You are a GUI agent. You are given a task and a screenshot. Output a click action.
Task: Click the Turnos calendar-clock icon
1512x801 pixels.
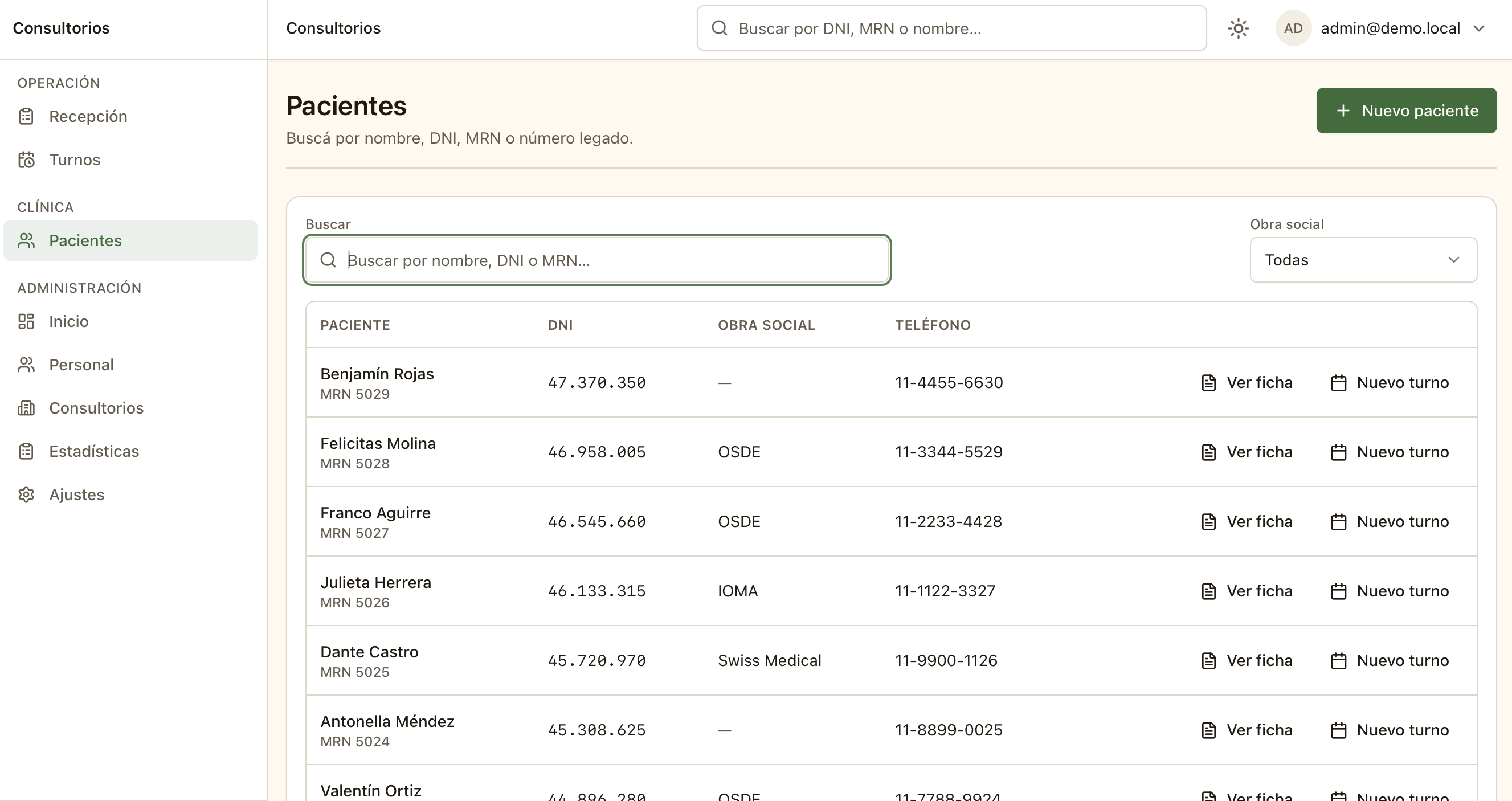[26, 160]
